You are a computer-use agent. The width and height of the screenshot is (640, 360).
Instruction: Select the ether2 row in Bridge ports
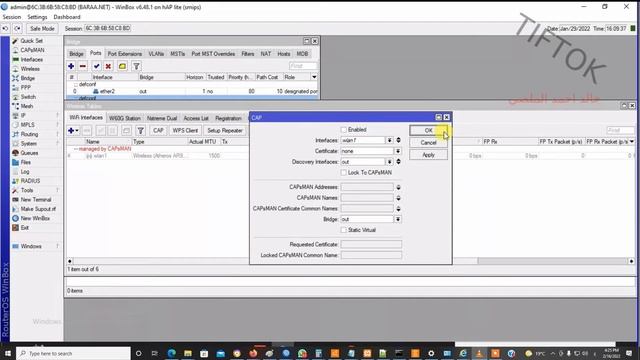click(192, 91)
